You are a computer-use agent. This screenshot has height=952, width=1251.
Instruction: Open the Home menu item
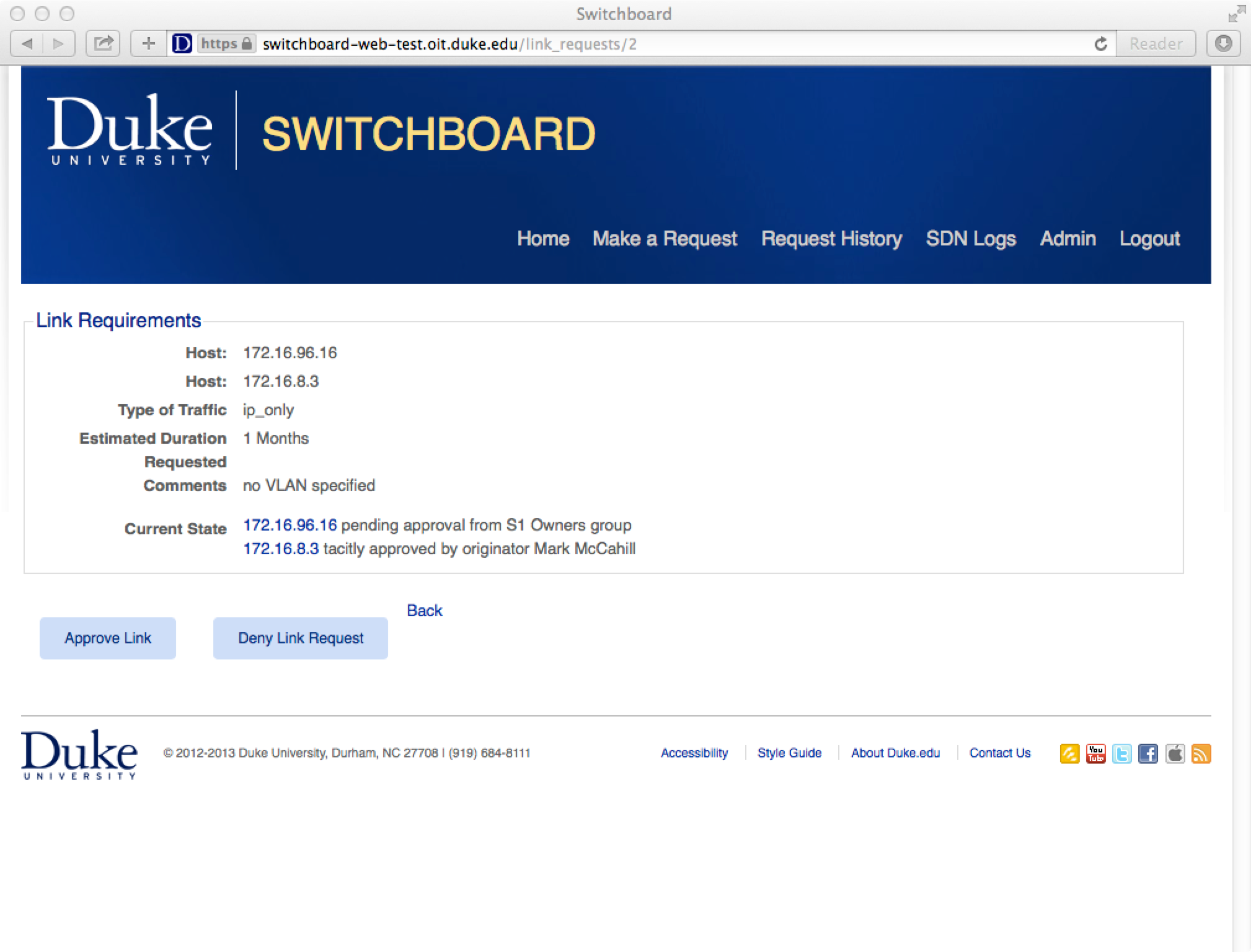(543, 239)
